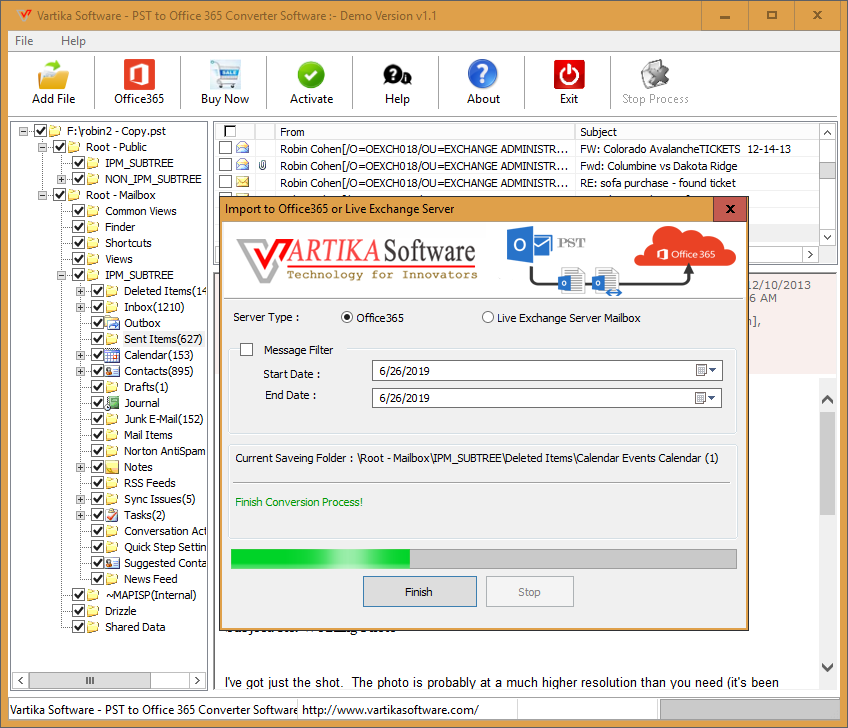Screen dimensions: 848x728
Task: Click the envelope icon of the sofa purchase email
Action: click(x=243, y=182)
